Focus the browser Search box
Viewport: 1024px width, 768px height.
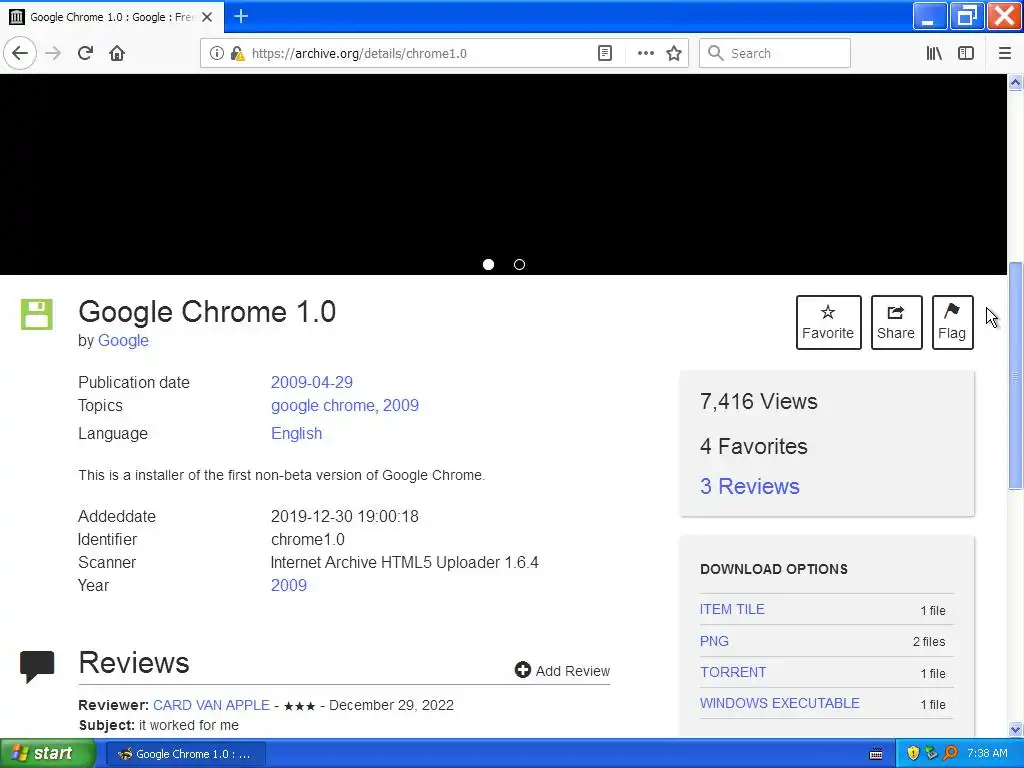(x=775, y=54)
